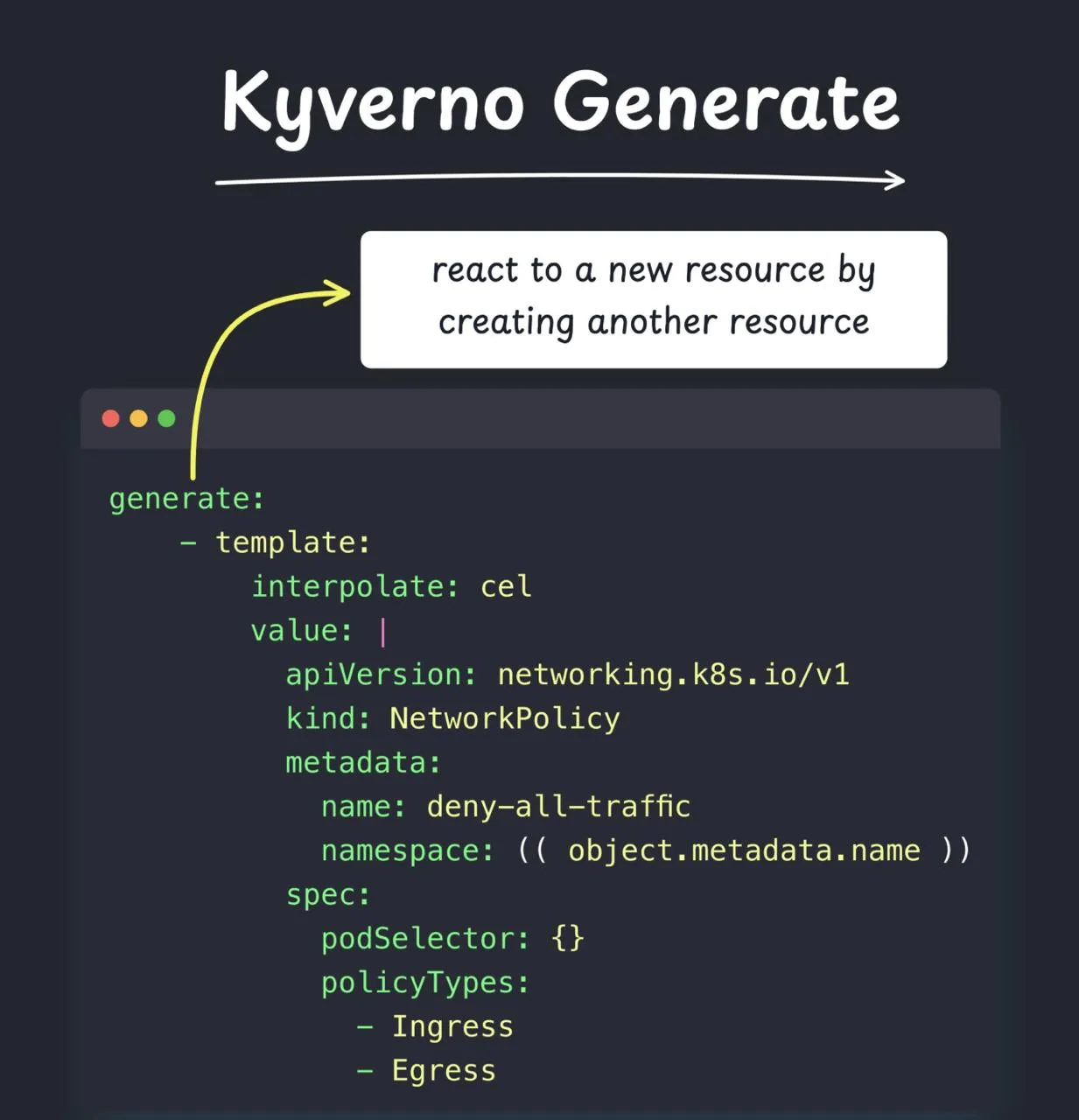Click the pink pipe character after value
The width and height of the screenshot is (1079, 1120).
(x=383, y=631)
